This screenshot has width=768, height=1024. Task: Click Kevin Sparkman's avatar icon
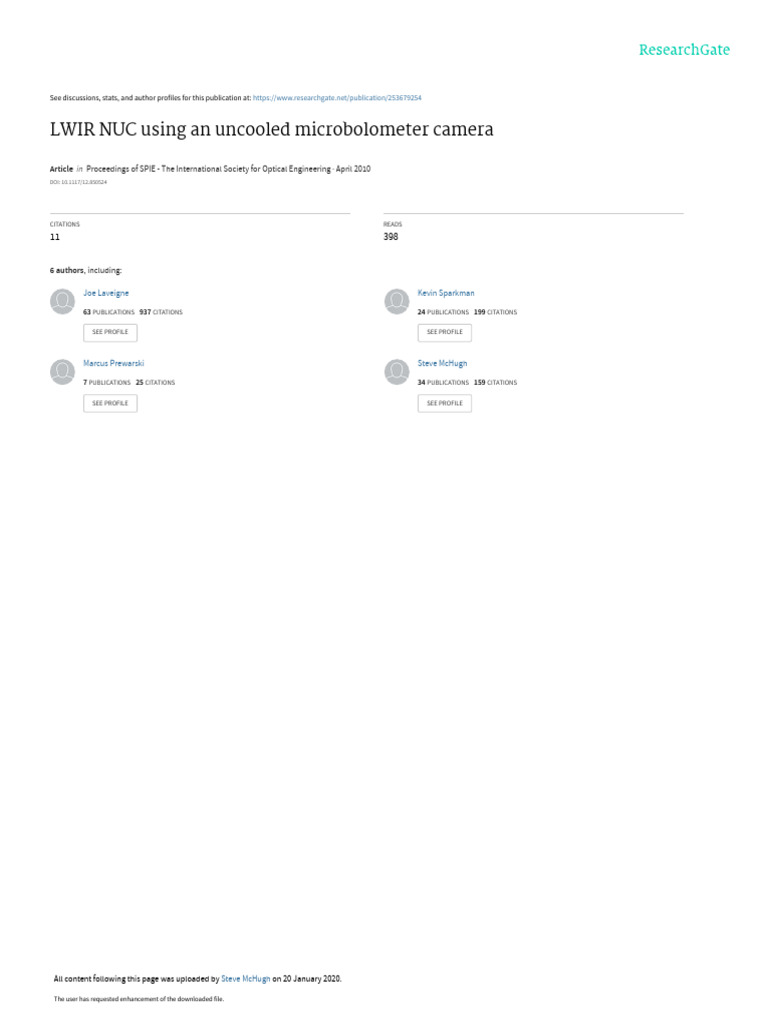click(396, 302)
